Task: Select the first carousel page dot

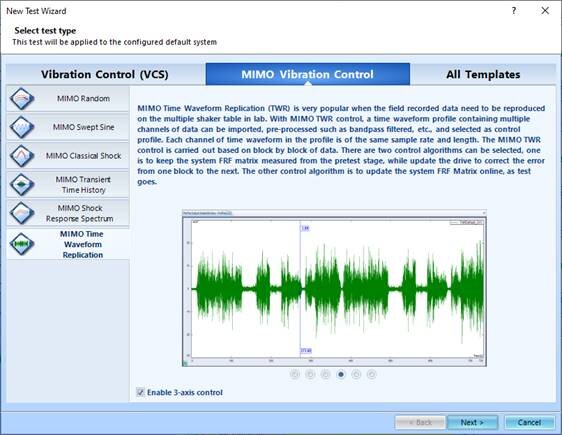Action: pyautogui.click(x=295, y=374)
